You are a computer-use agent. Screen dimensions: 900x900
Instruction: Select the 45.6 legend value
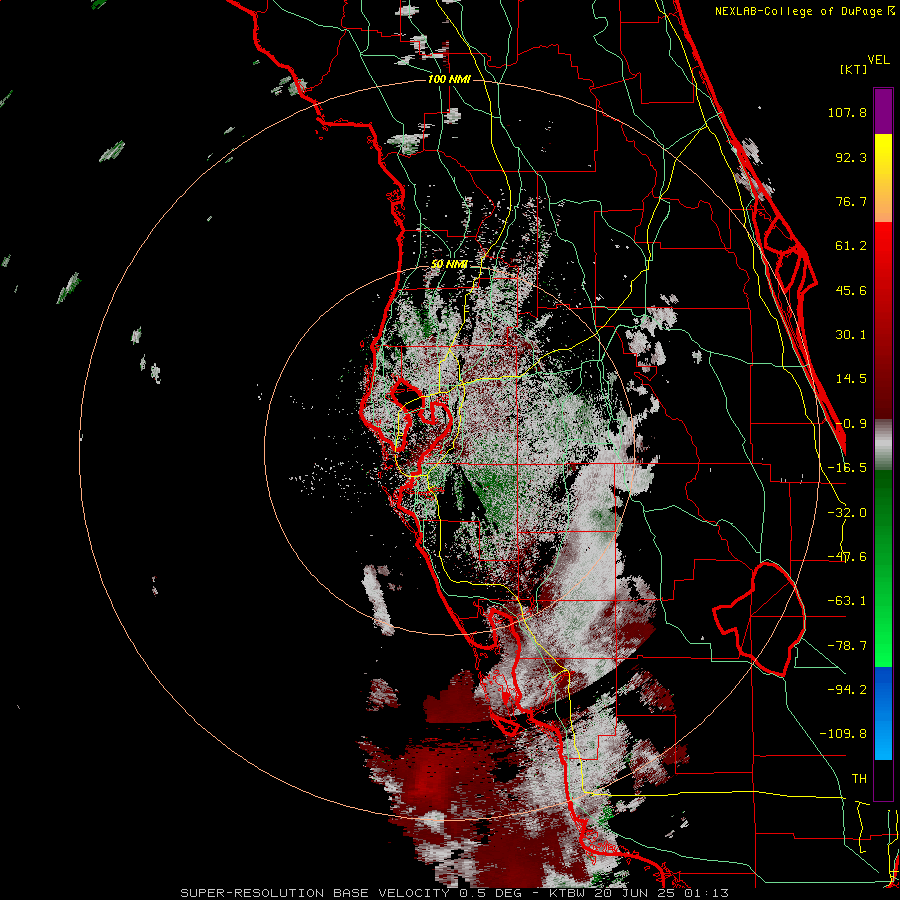(851, 290)
